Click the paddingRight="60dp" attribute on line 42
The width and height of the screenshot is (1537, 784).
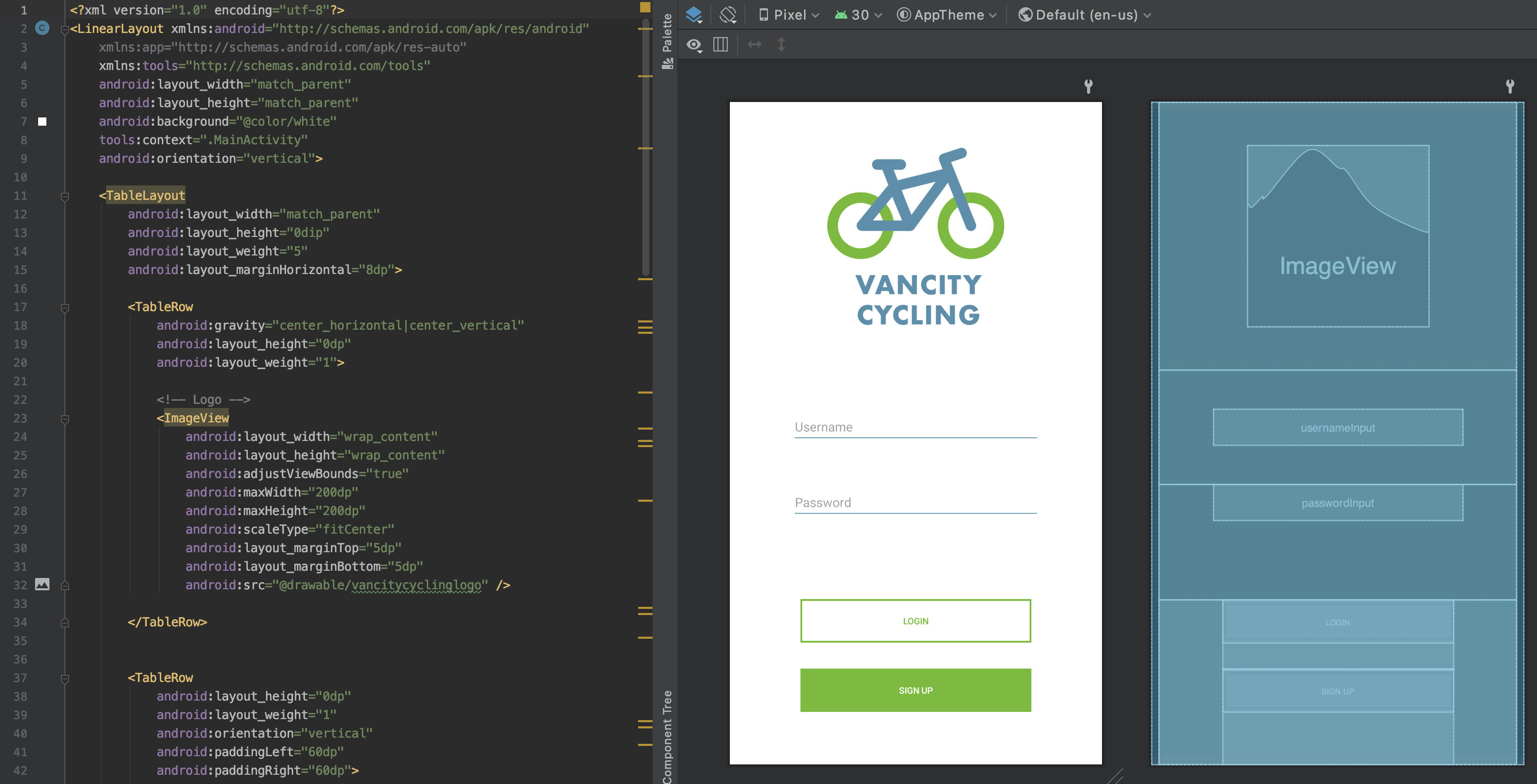[x=254, y=770]
